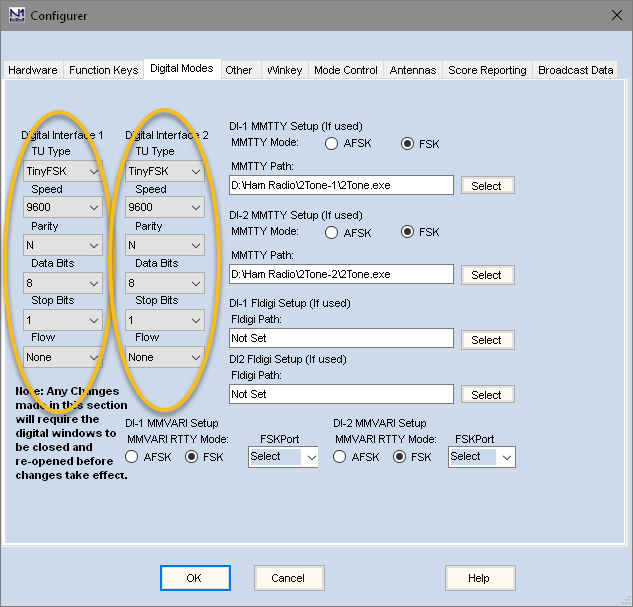Open the Winkey tab

tap(285, 70)
